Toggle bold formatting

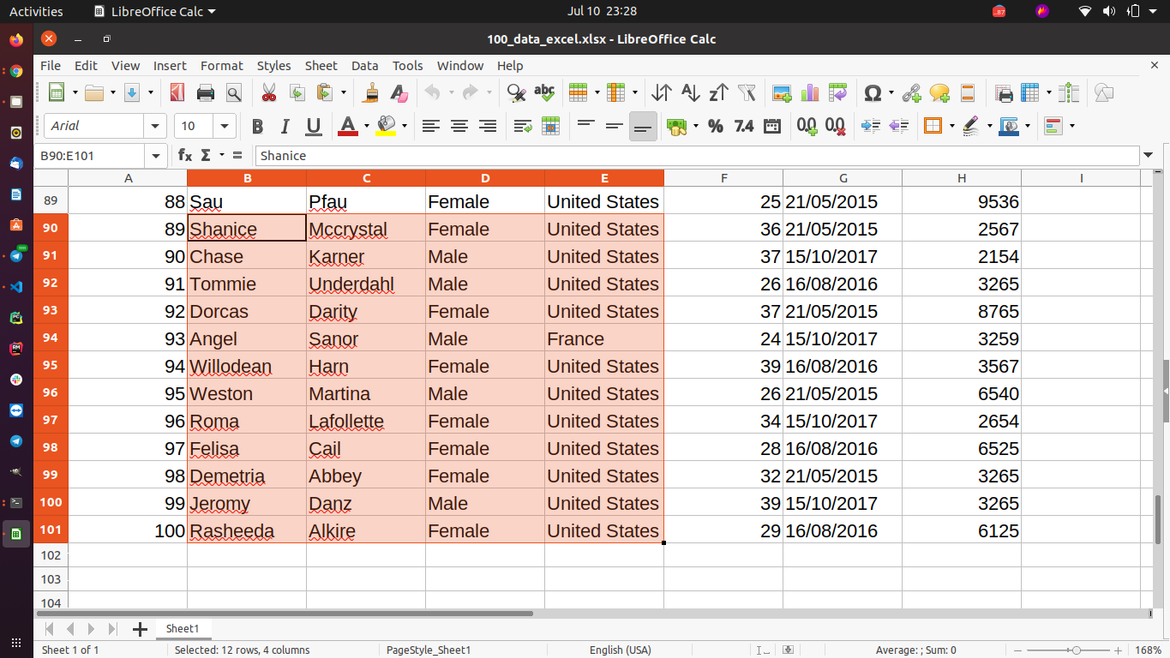pos(257,126)
